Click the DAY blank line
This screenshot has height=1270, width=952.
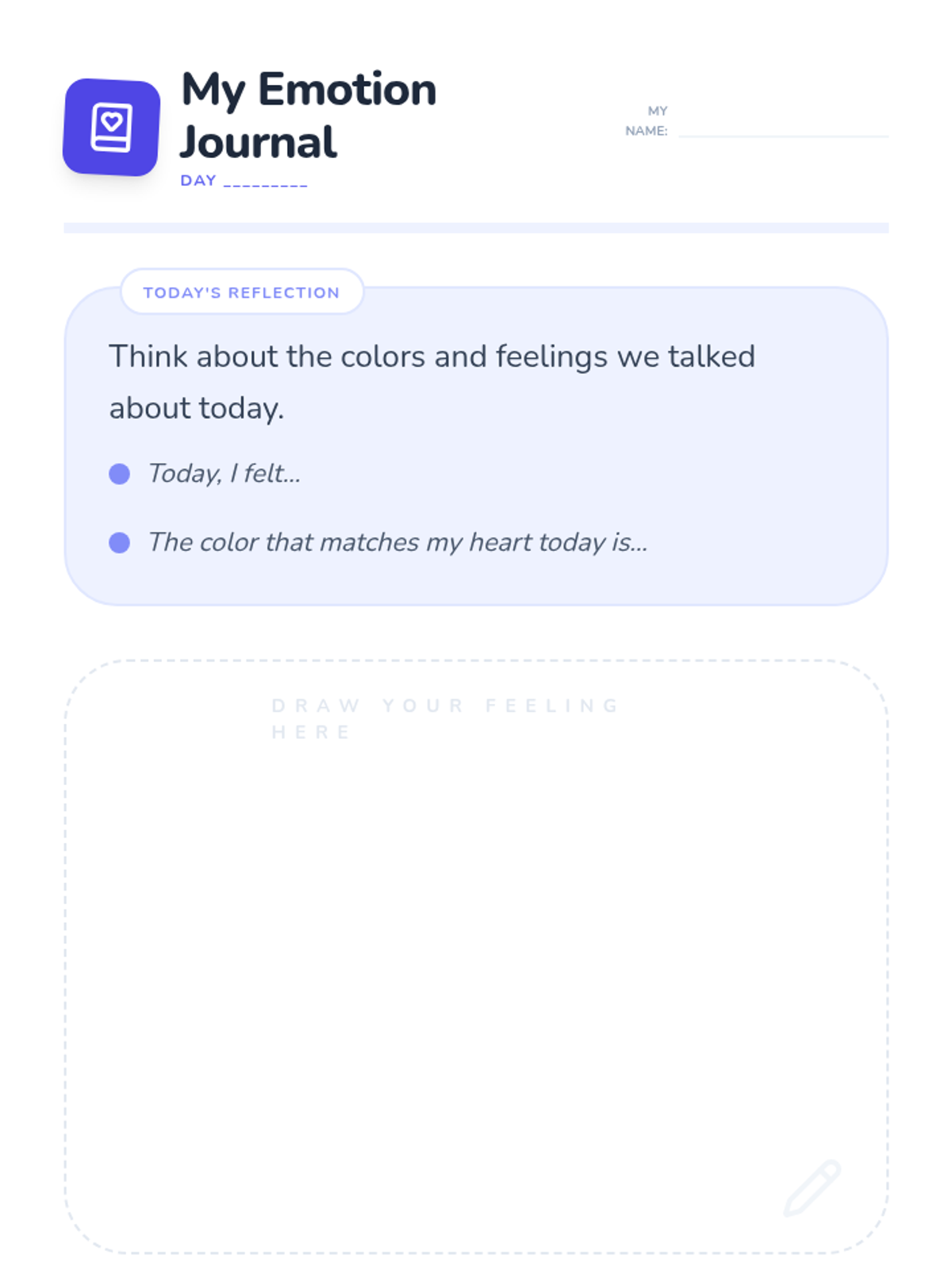[x=266, y=182]
